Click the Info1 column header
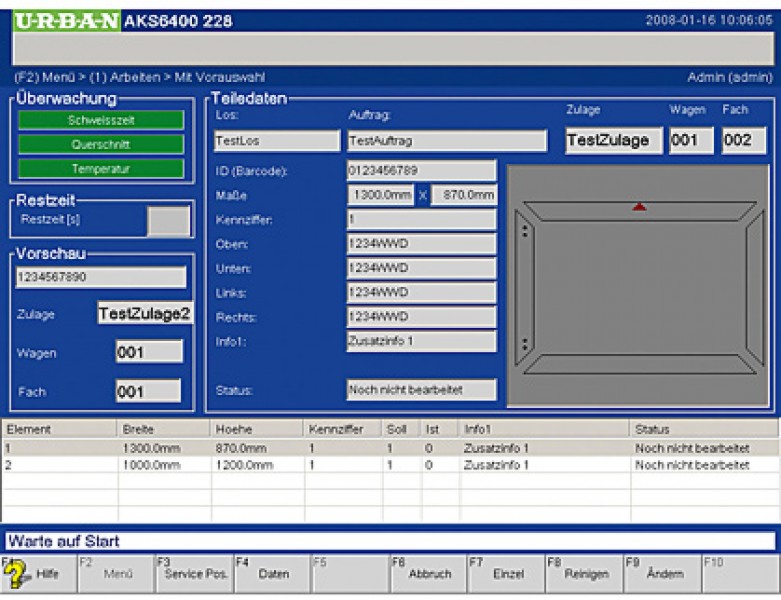781x600 pixels. tap(544, 429)
